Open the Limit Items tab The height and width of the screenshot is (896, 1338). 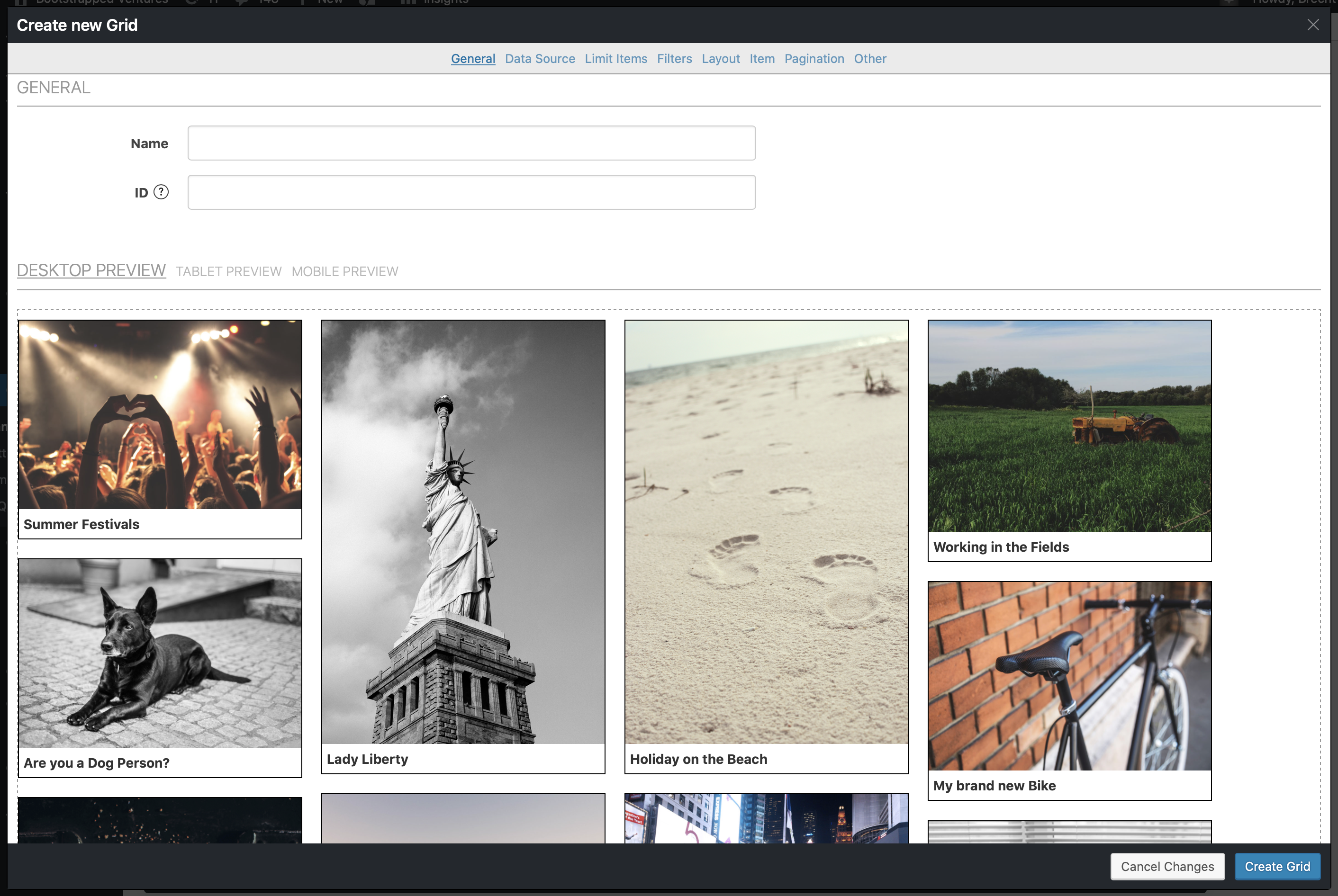click(x=615, y=58)
